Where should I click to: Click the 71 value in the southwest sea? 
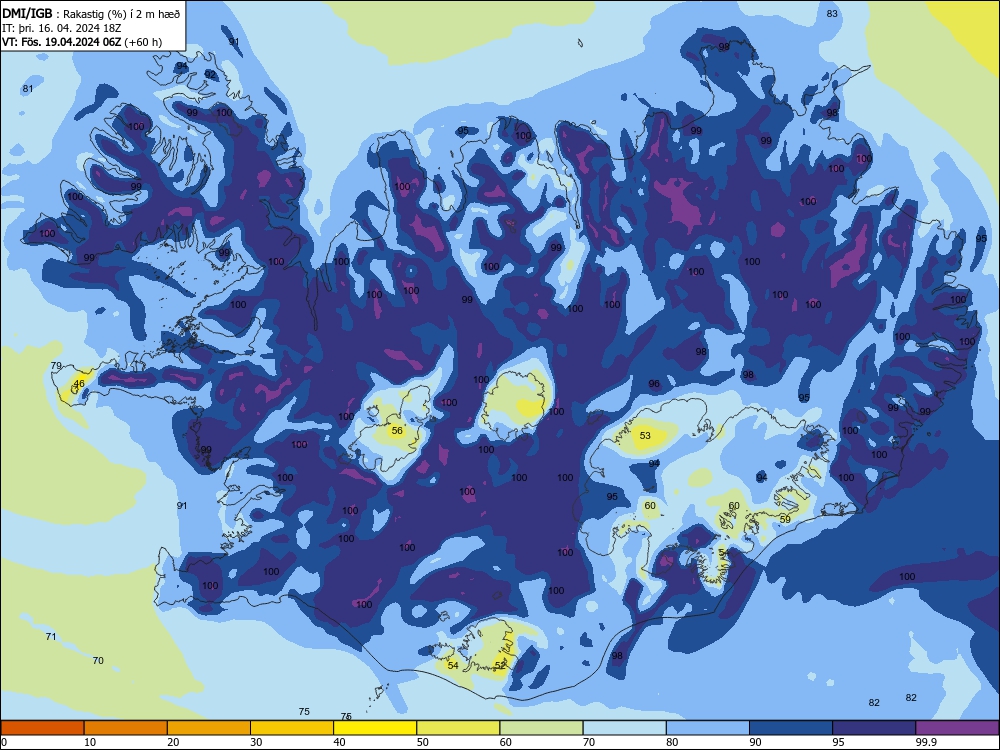coord(51,637)
